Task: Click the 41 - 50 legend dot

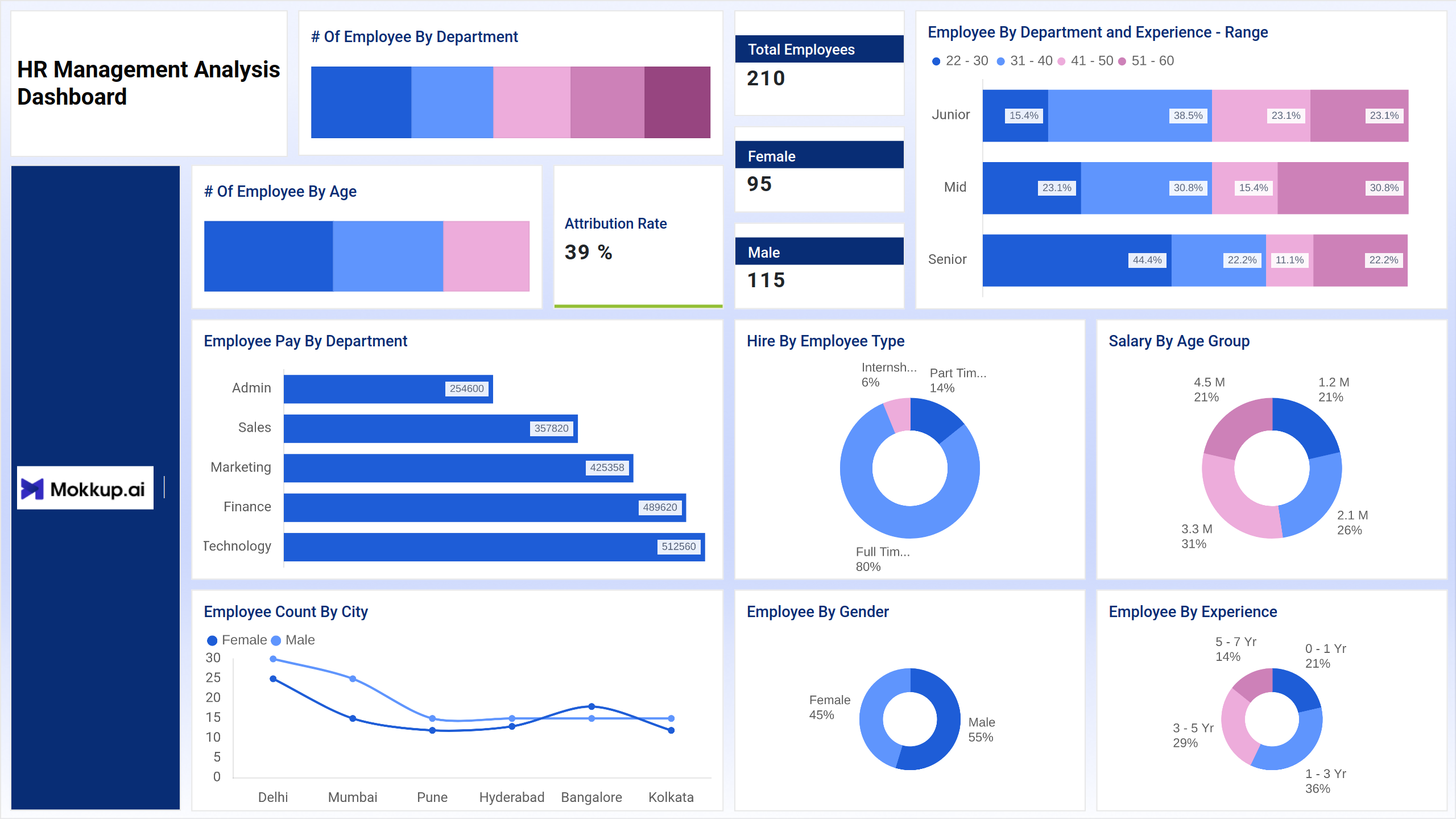Action: [1061, 61]
